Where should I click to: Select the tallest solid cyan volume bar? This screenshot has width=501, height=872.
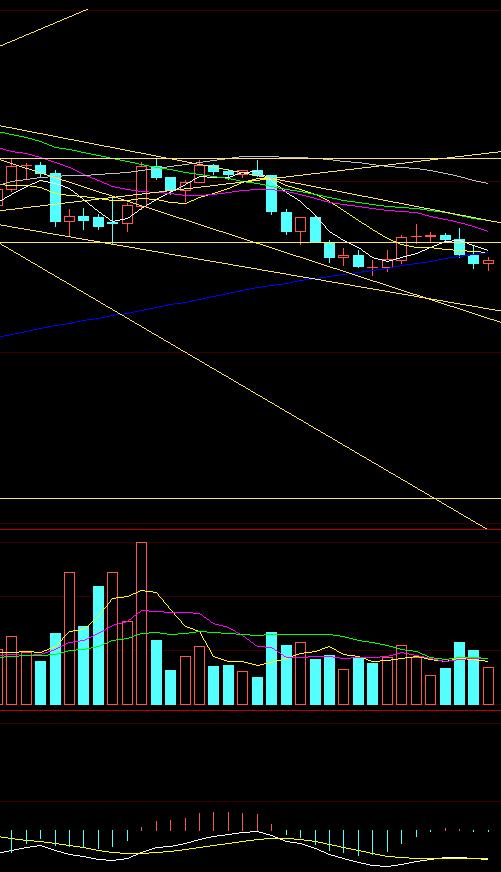pyautogui.click(x=98, y=645)
